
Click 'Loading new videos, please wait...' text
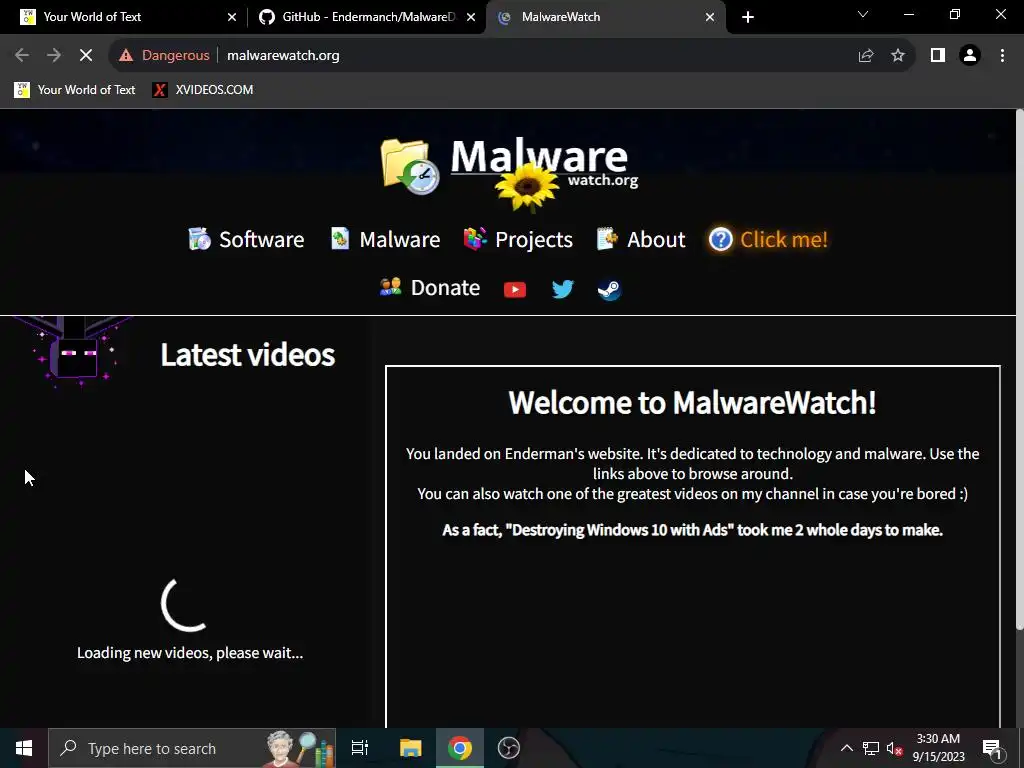pos(190,652)
